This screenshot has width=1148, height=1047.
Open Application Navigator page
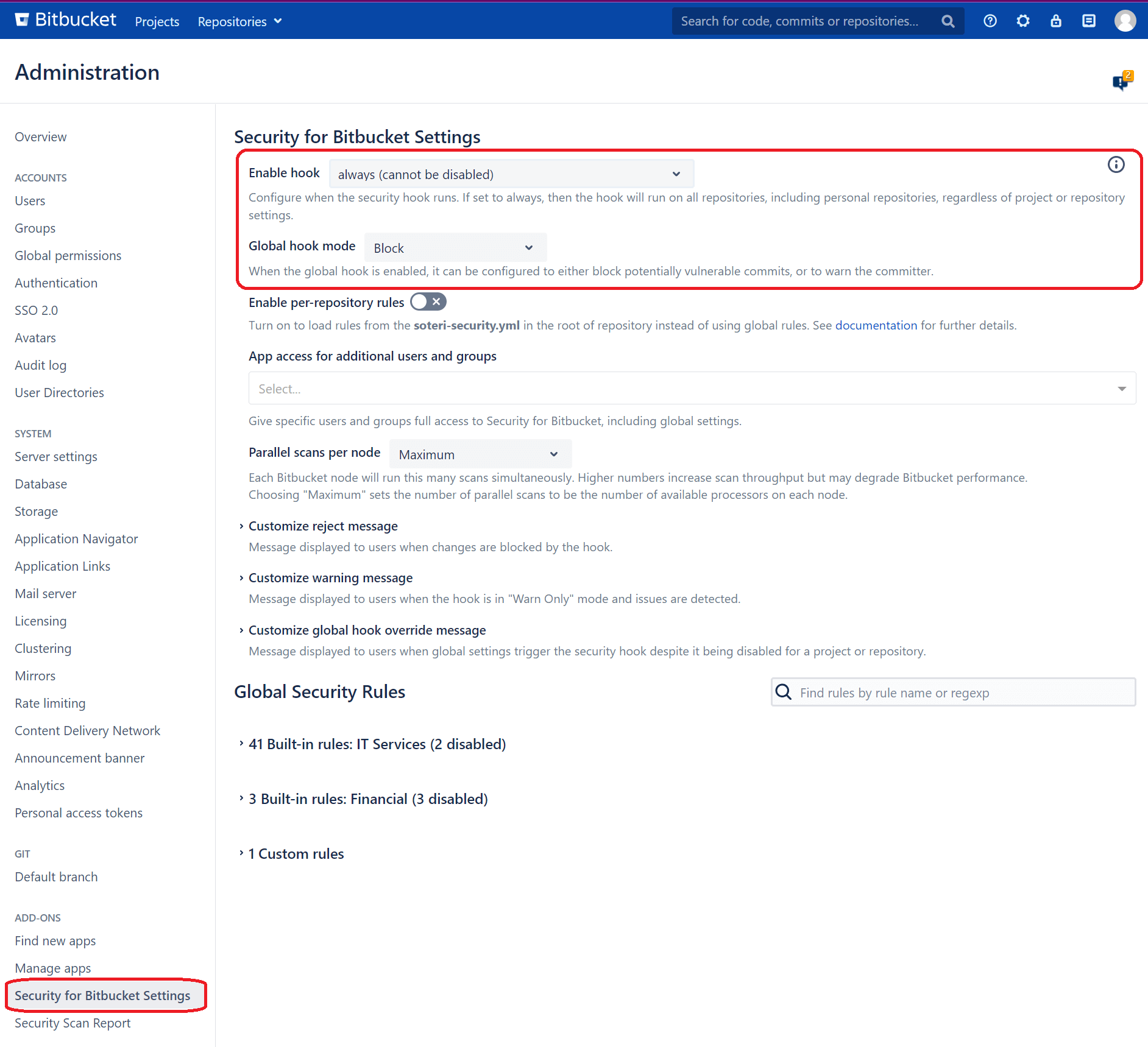coord(76,539)
